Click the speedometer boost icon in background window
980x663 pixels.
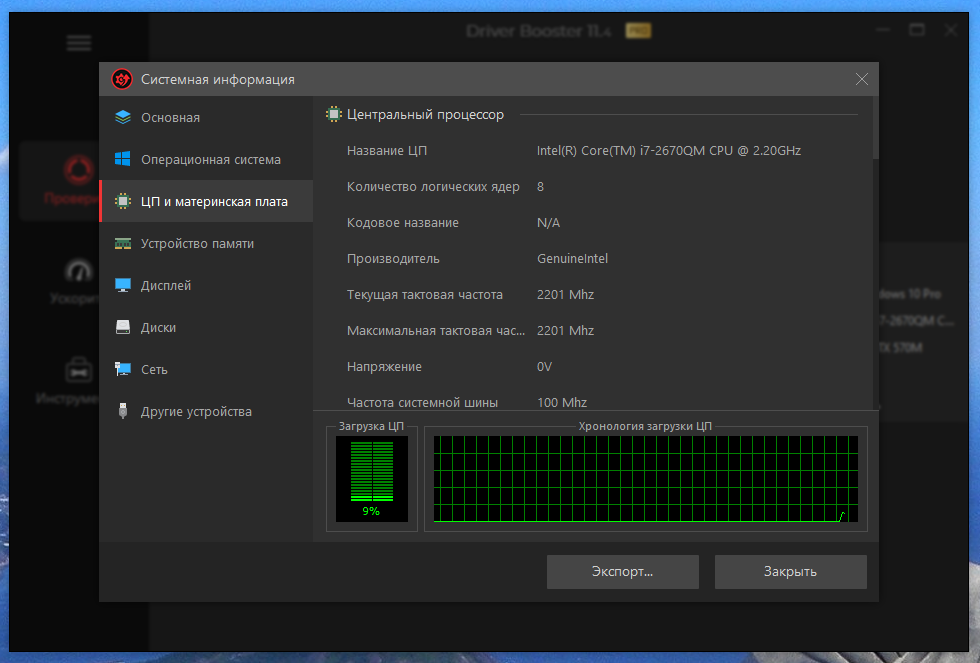point(79,271)
